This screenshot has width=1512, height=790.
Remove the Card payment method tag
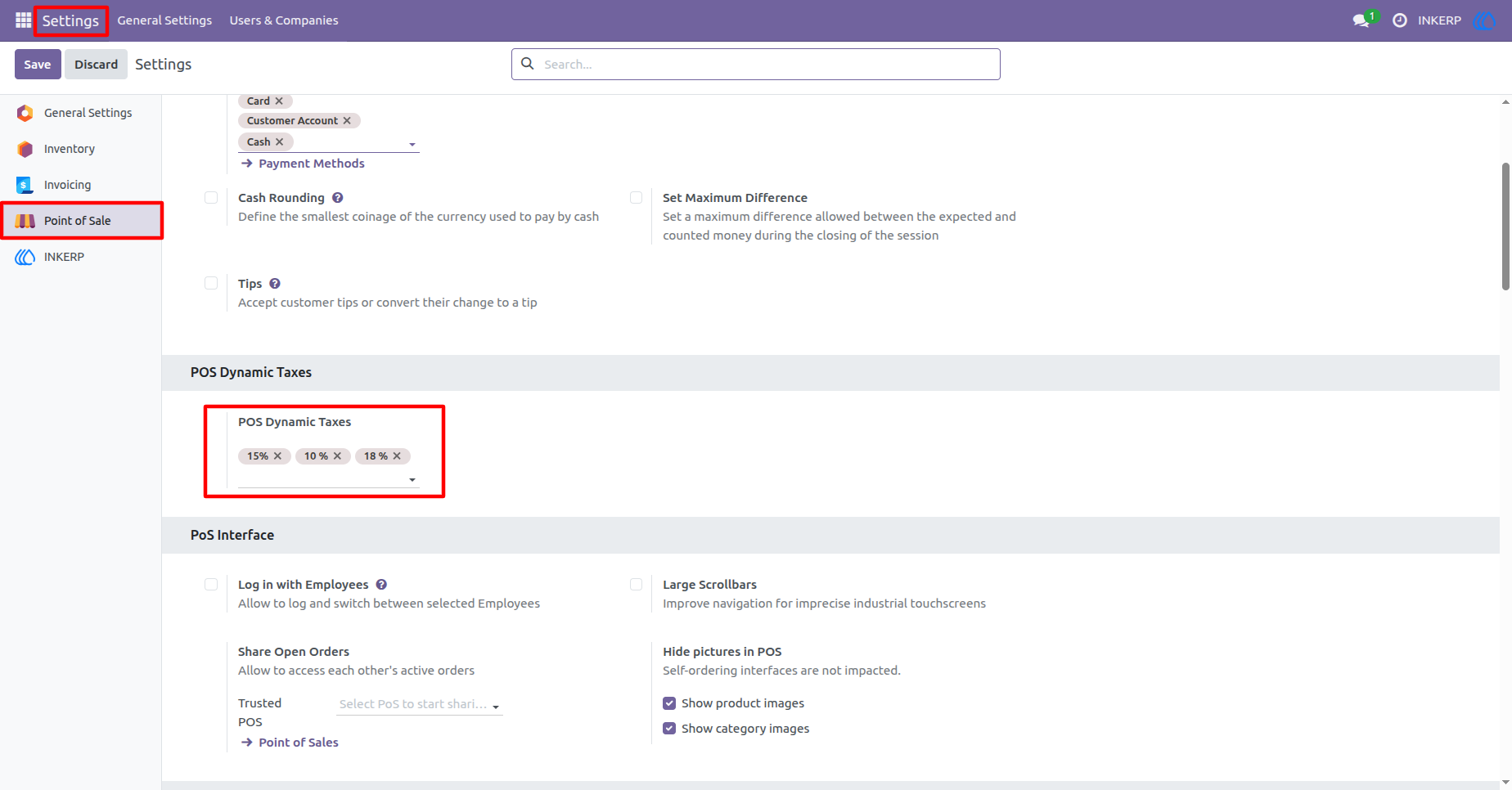click(279, 101)
